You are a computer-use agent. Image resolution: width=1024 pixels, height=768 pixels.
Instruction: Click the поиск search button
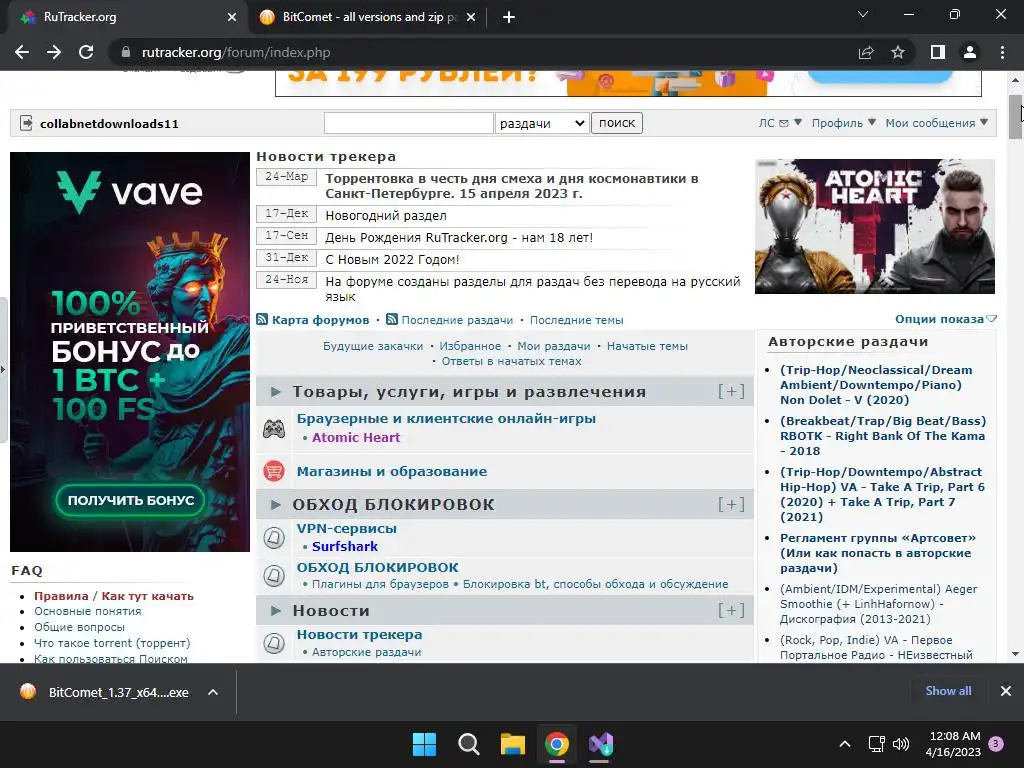point(616,123)
